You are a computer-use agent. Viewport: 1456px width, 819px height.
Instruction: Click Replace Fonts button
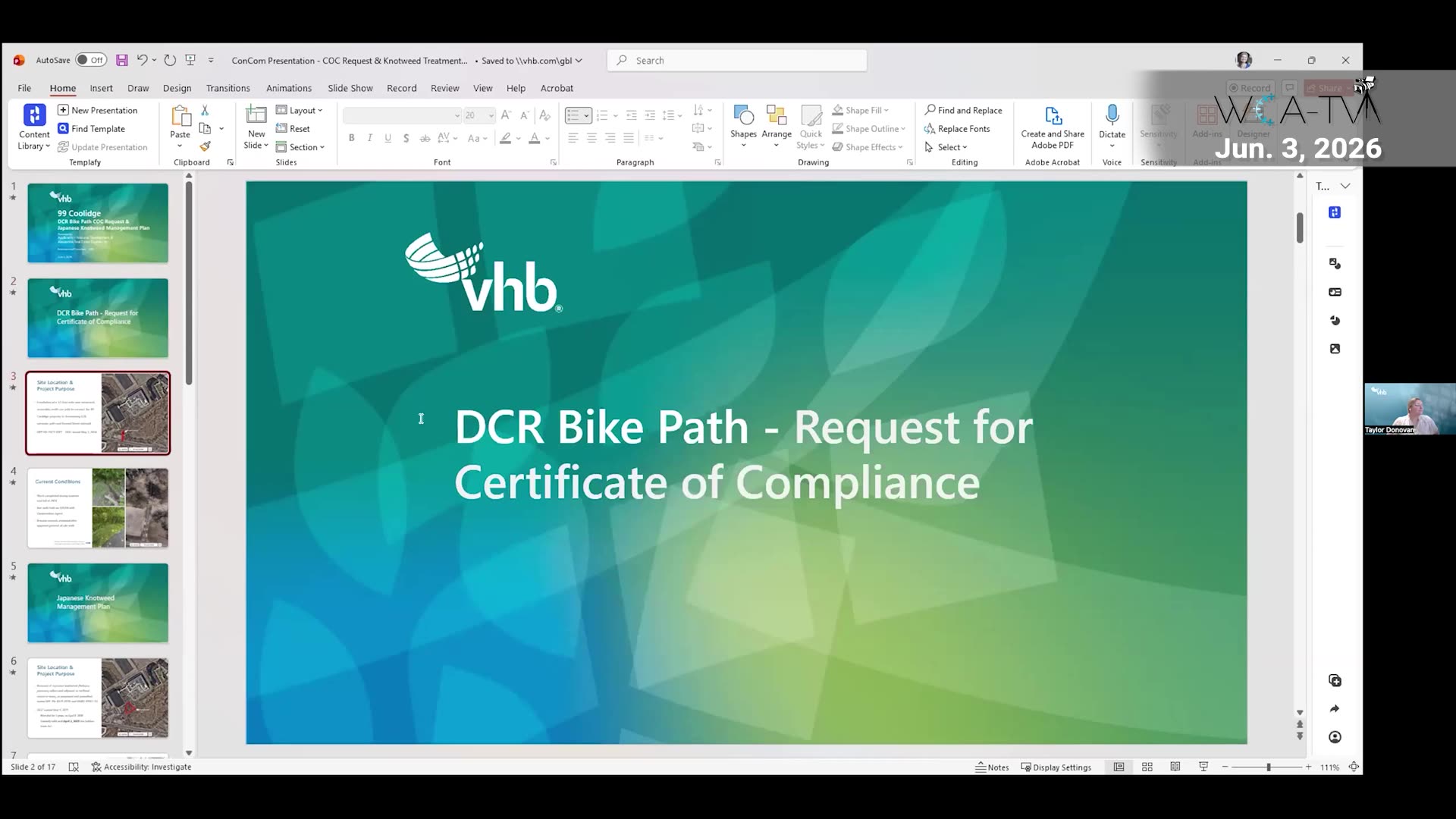(957, 129)
